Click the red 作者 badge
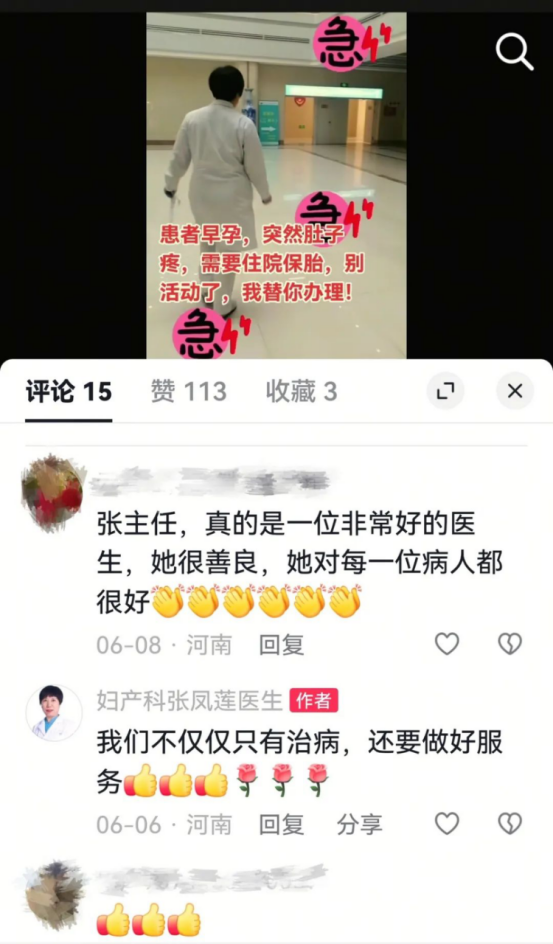Viewport: 553px width, 944px height. tap(314, 701)
